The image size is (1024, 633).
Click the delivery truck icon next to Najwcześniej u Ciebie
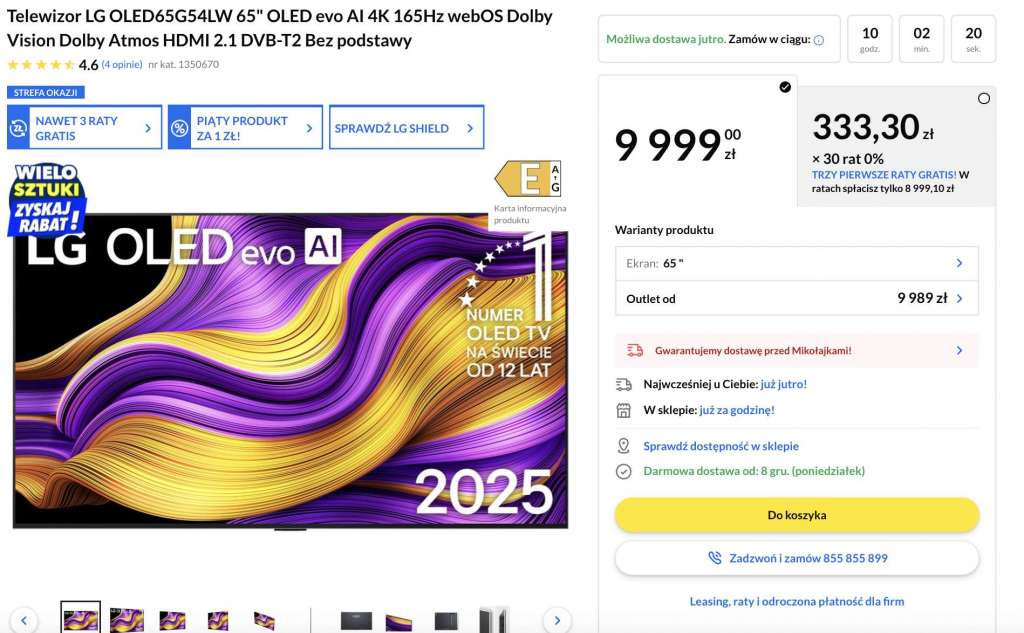(625, 383)
